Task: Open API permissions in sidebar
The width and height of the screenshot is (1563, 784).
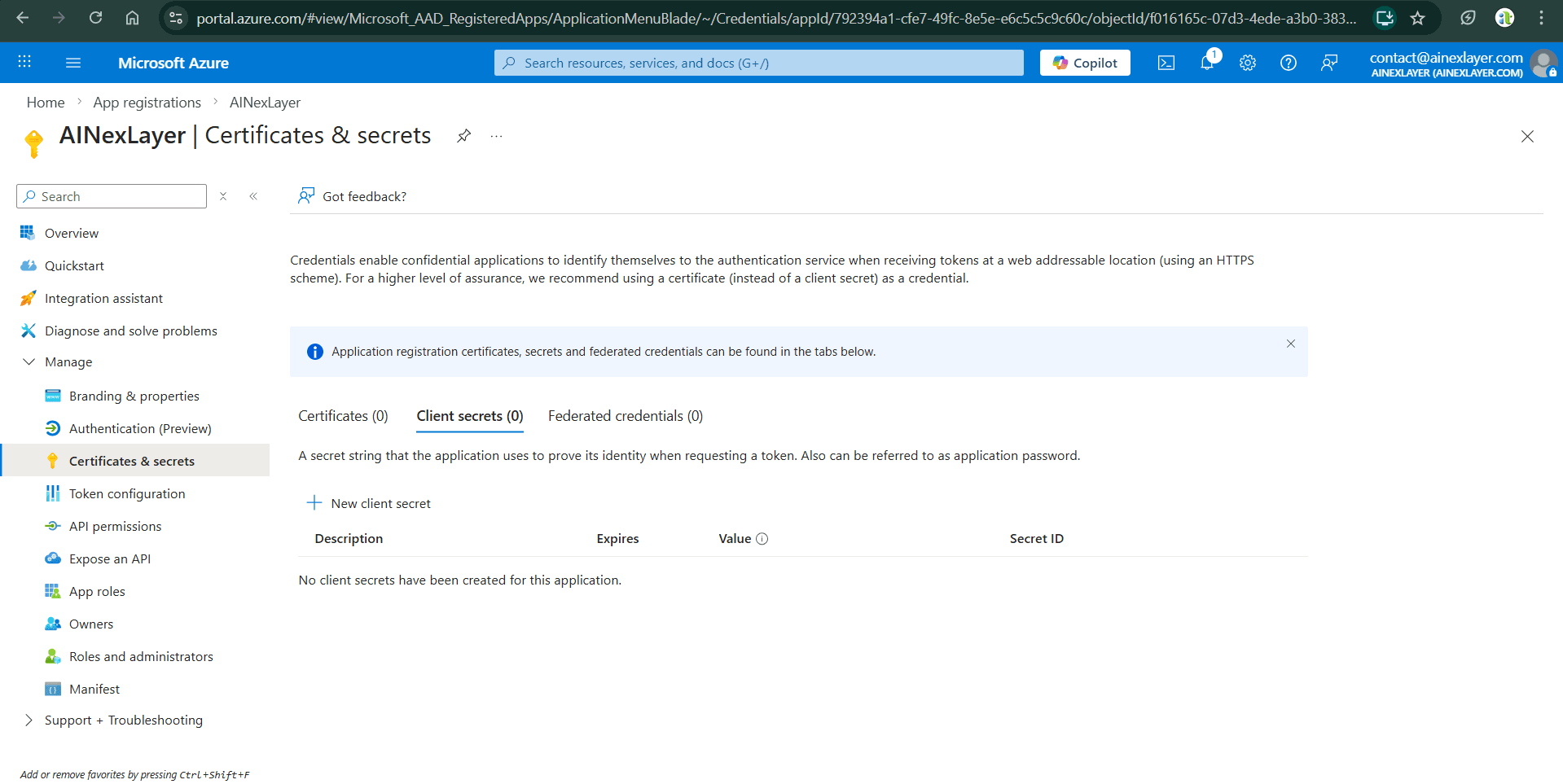Action: pyautogui.click(x=115, y=526)
